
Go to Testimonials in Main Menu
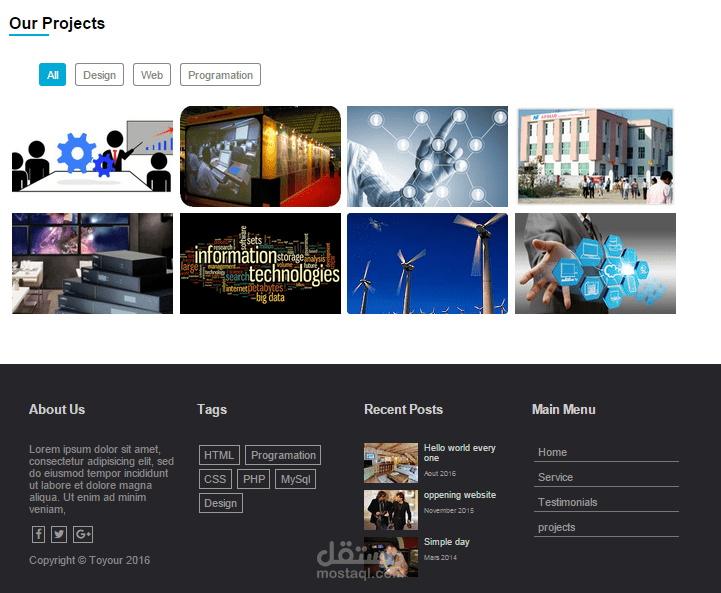tap(606, 502)
